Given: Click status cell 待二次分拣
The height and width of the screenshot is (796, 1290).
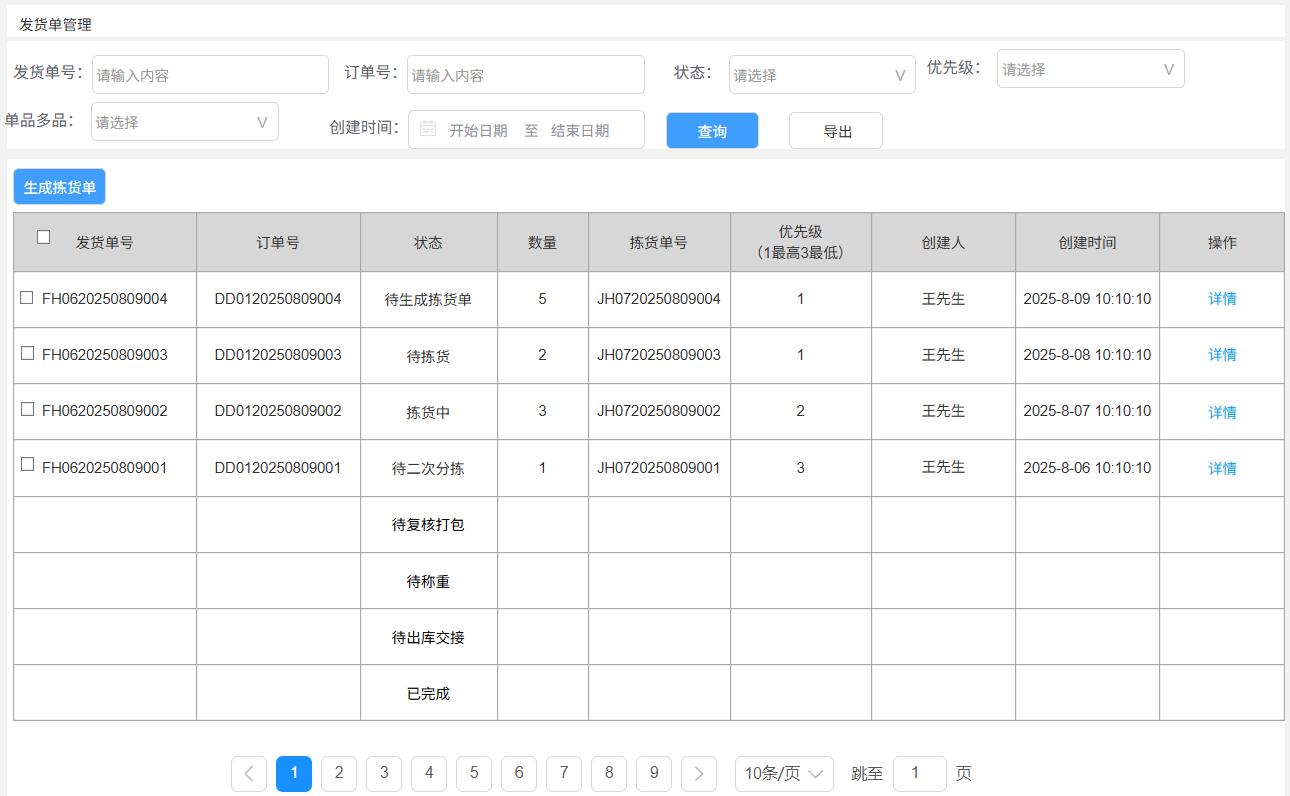Looking at the screenshot, I should click(x=428, y=468).
